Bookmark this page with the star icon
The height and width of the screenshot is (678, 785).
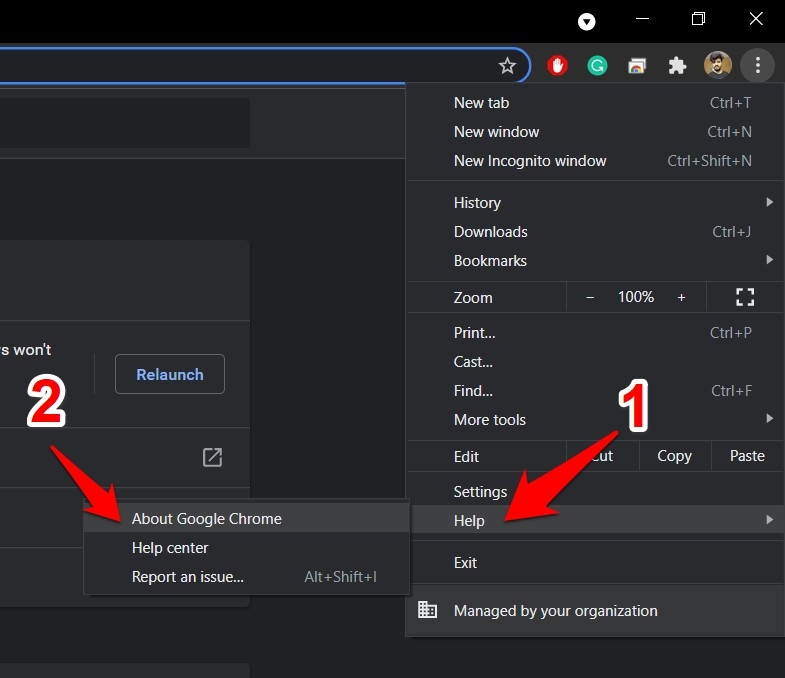pos(507,66)
